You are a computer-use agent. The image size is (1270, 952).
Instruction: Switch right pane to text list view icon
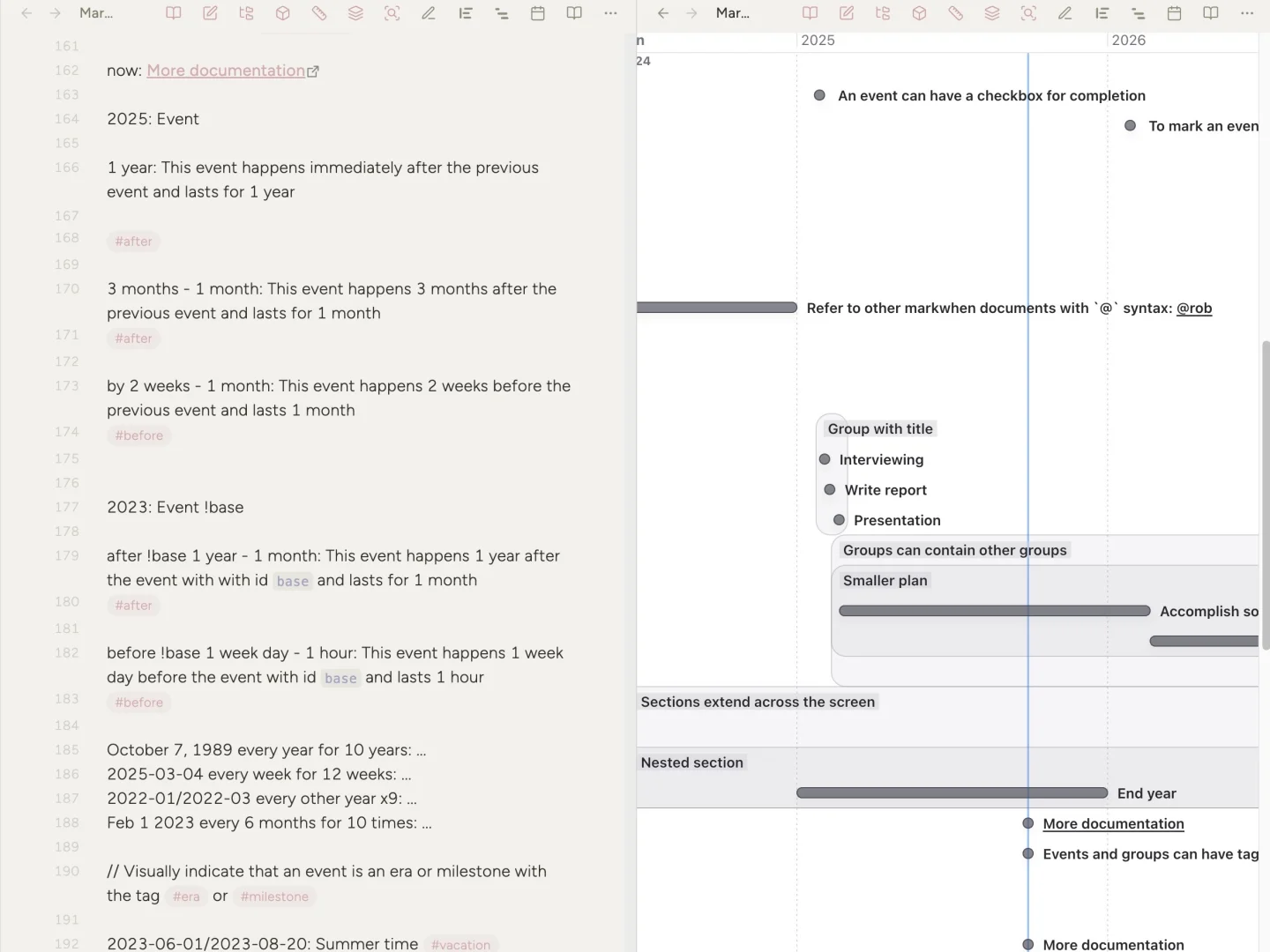click(x=1102, y=13)
